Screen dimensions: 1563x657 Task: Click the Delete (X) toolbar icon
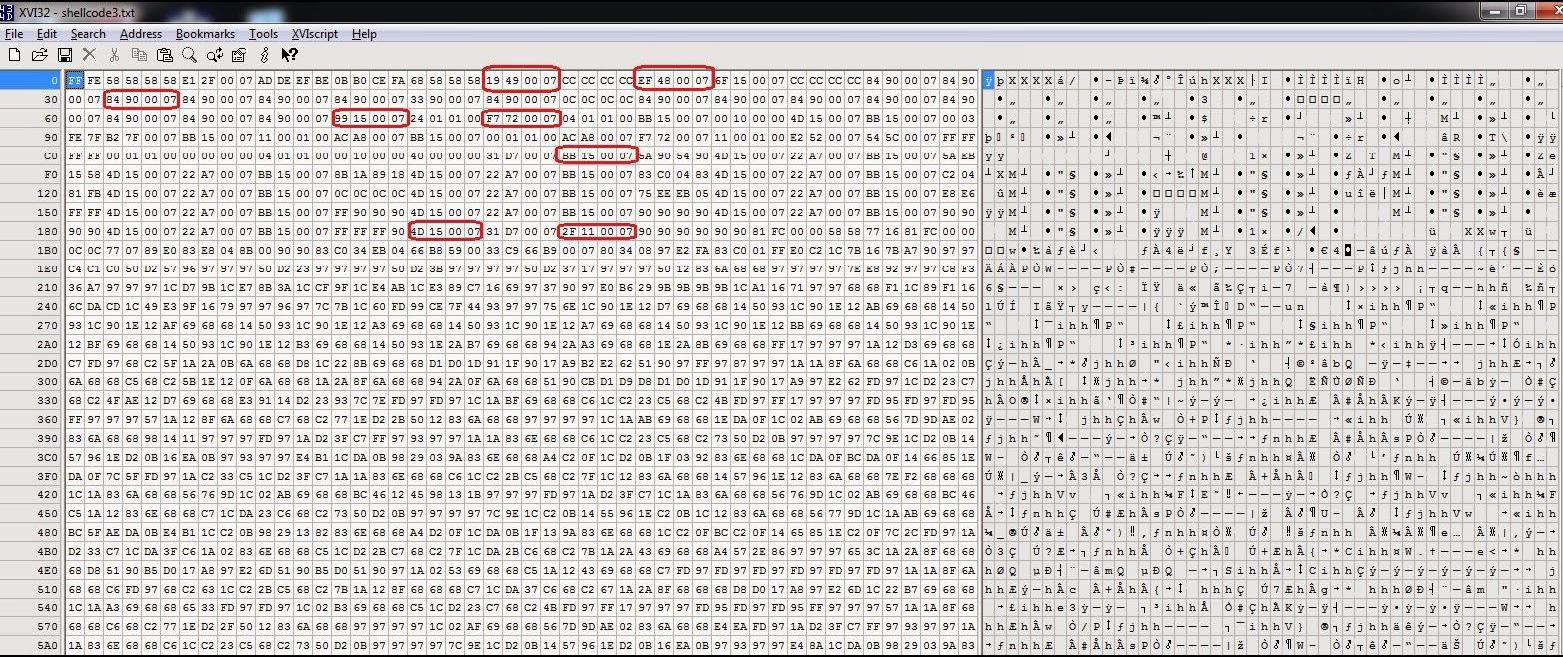click(x=89, y=55)
